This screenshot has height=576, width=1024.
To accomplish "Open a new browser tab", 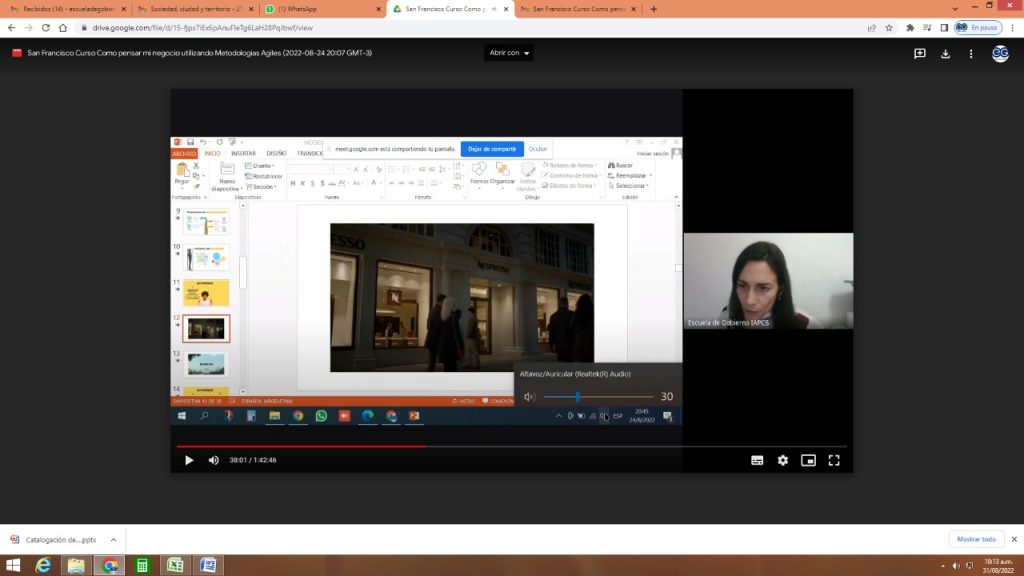I will coord(654,9).
